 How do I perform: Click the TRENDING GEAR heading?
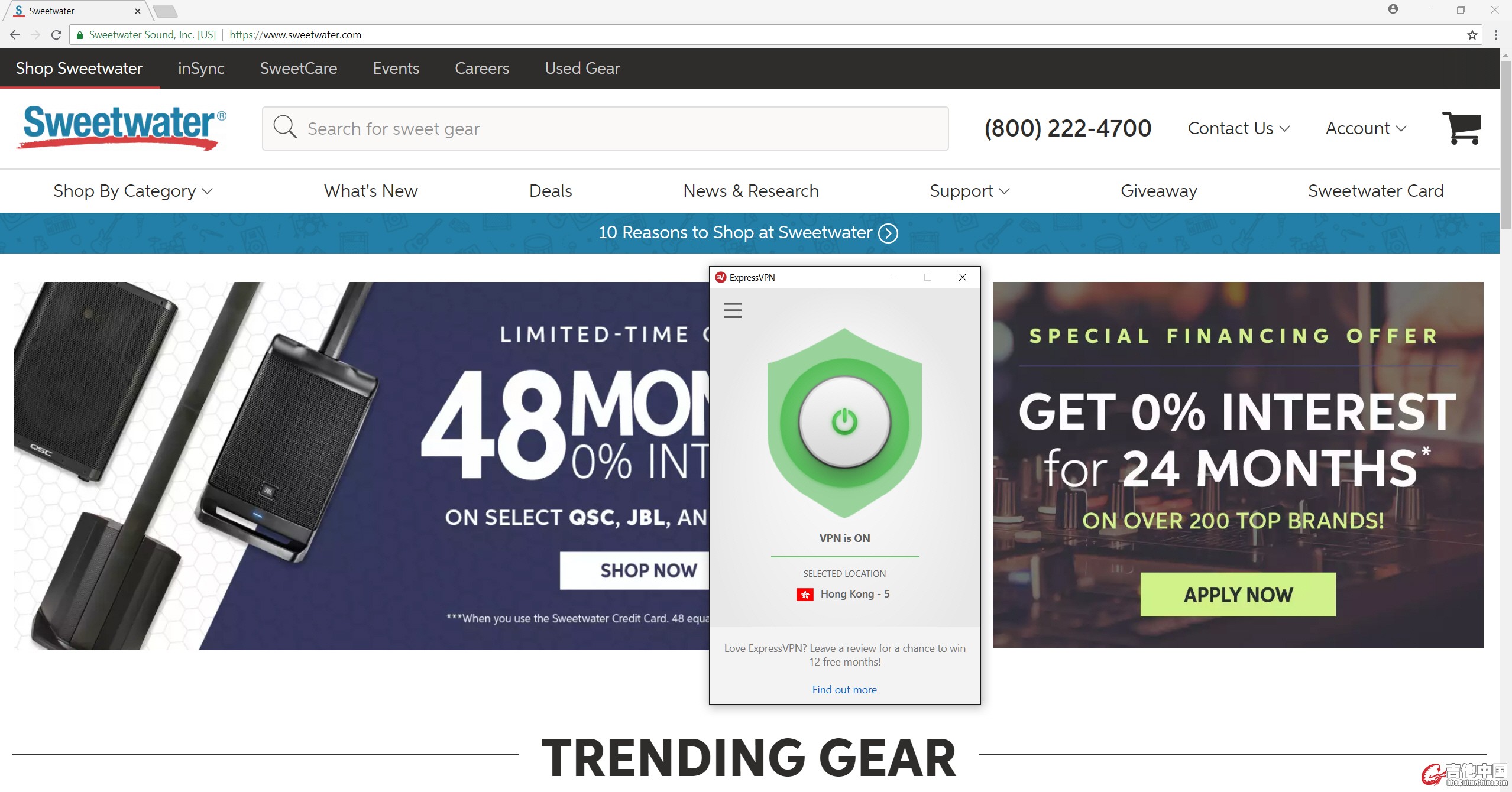coord(749,758)
